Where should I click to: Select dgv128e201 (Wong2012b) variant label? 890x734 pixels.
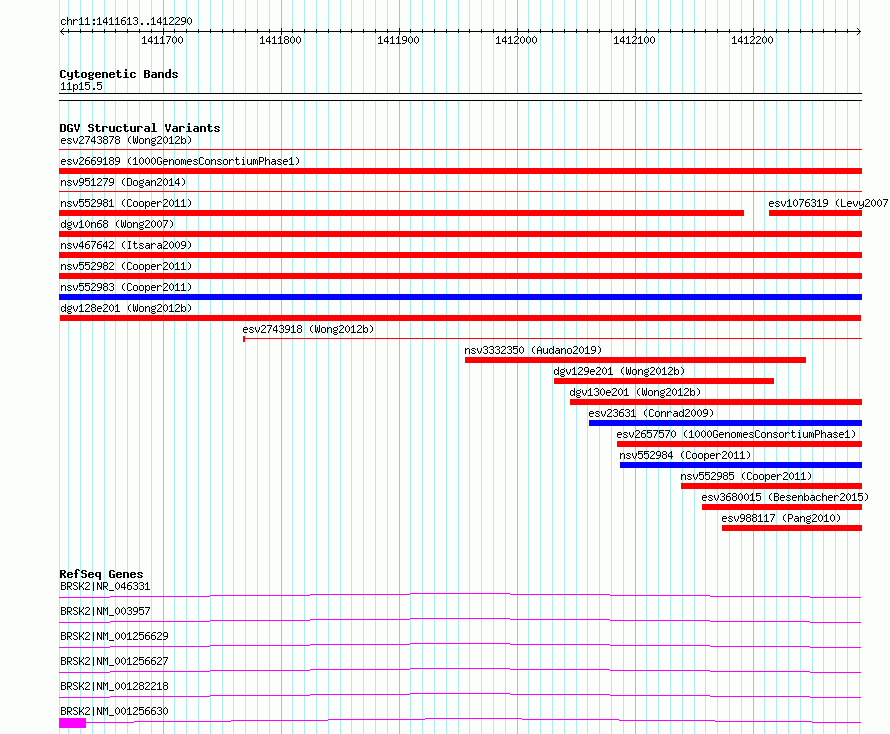pyautogui.click(x=126, y=308)
